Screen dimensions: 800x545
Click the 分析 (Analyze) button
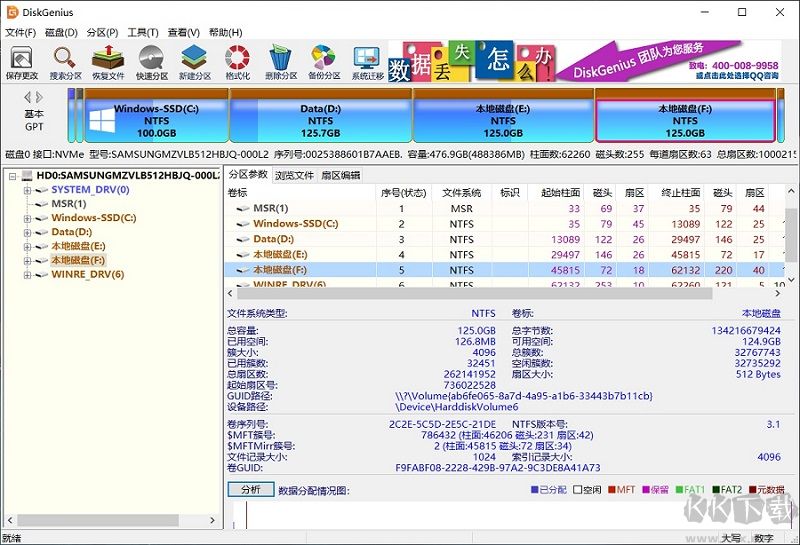250,490
